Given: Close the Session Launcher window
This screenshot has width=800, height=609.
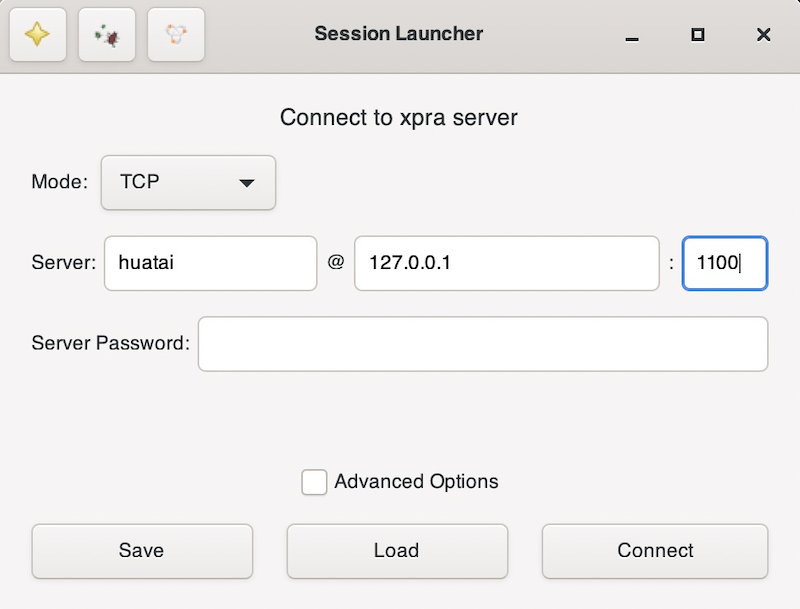Looking at the screenshot, I should tap(763, 35).
